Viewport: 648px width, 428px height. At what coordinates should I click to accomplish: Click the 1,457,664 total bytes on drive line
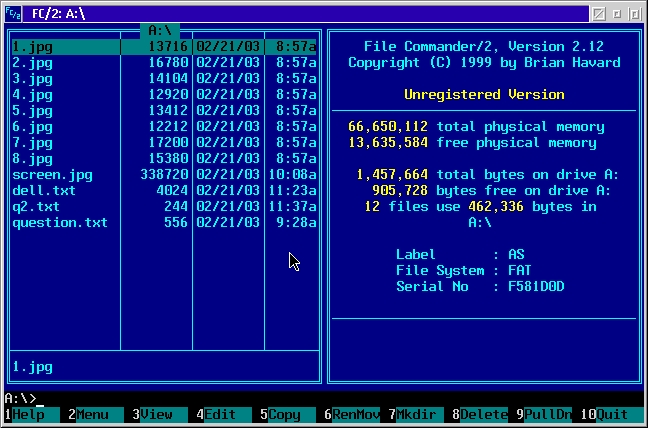point(488,175)
